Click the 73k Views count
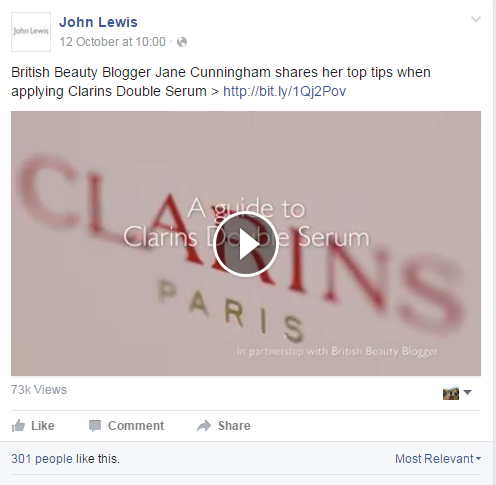The height and width of the screenshot is (485, 496). (39, 390)
